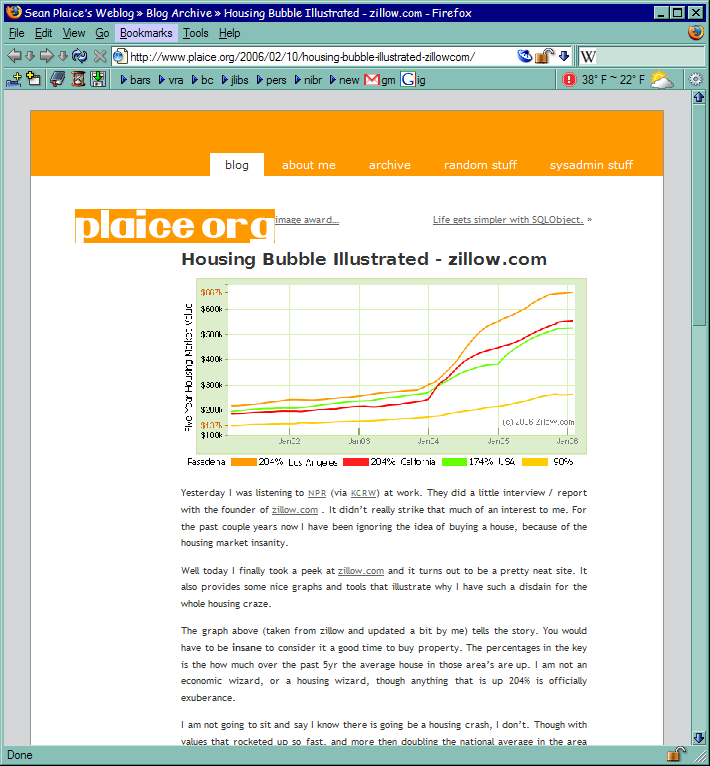Open the Edit menu

pyautogui.click(x=43, y=33)
